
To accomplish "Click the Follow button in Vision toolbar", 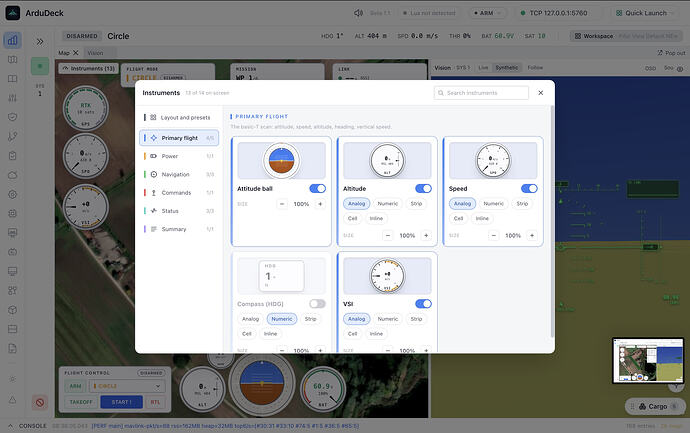I will (535, 68).
